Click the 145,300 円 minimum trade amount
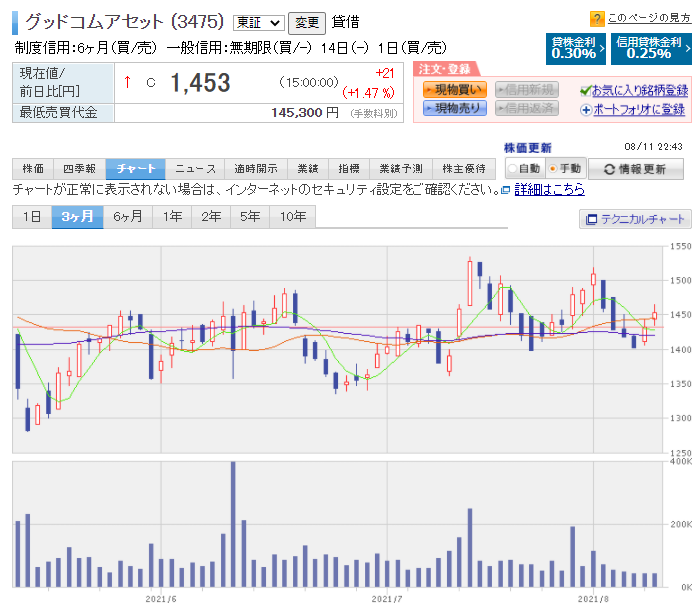 (305, 113)
